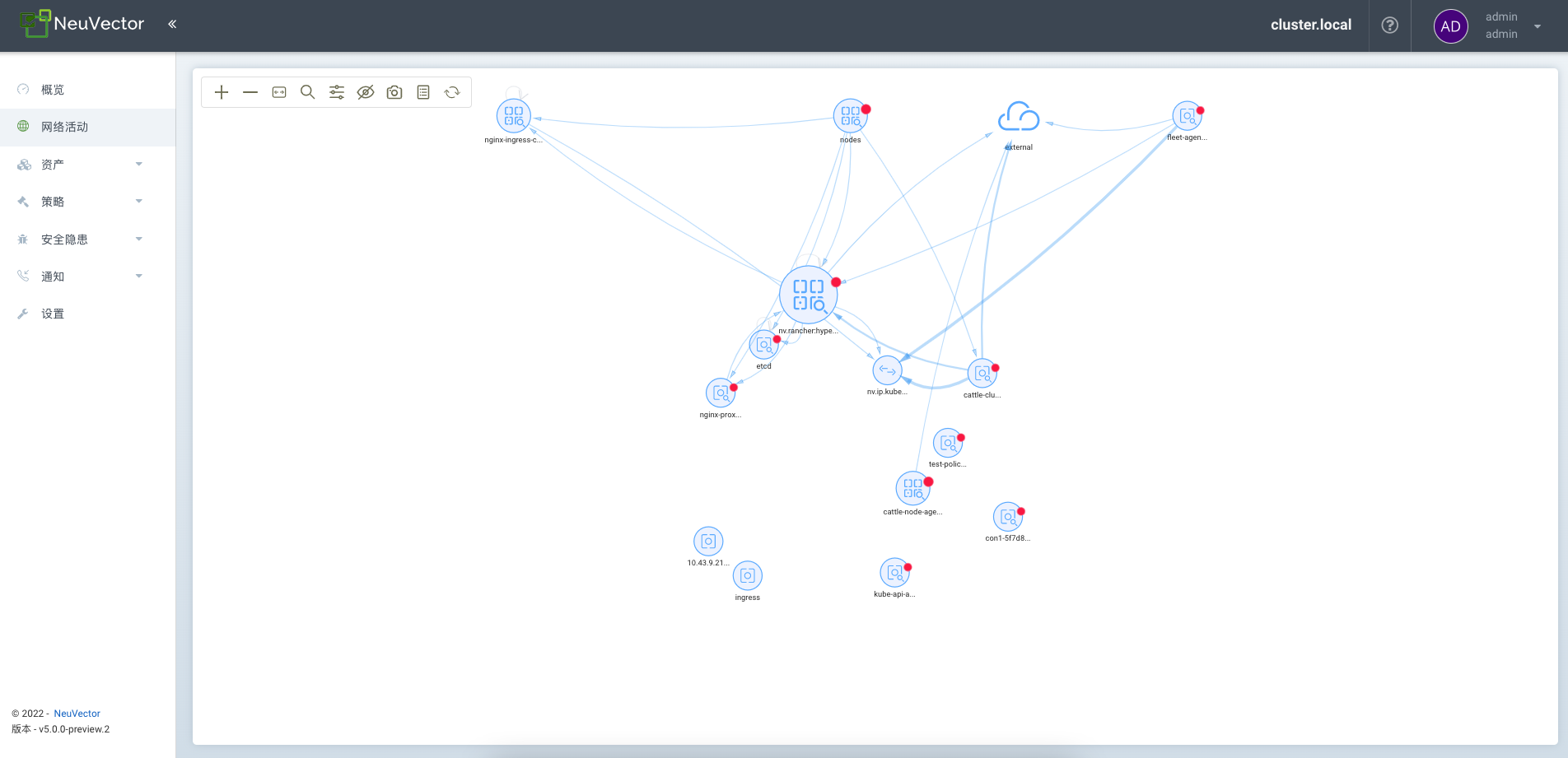Open the NeuVector footer link
1568x758 pixels.
pos(77,714)
